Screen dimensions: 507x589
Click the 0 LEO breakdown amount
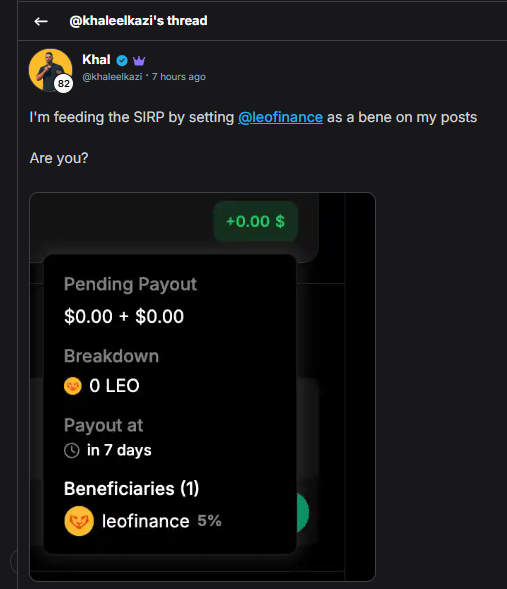pos(114,386)
